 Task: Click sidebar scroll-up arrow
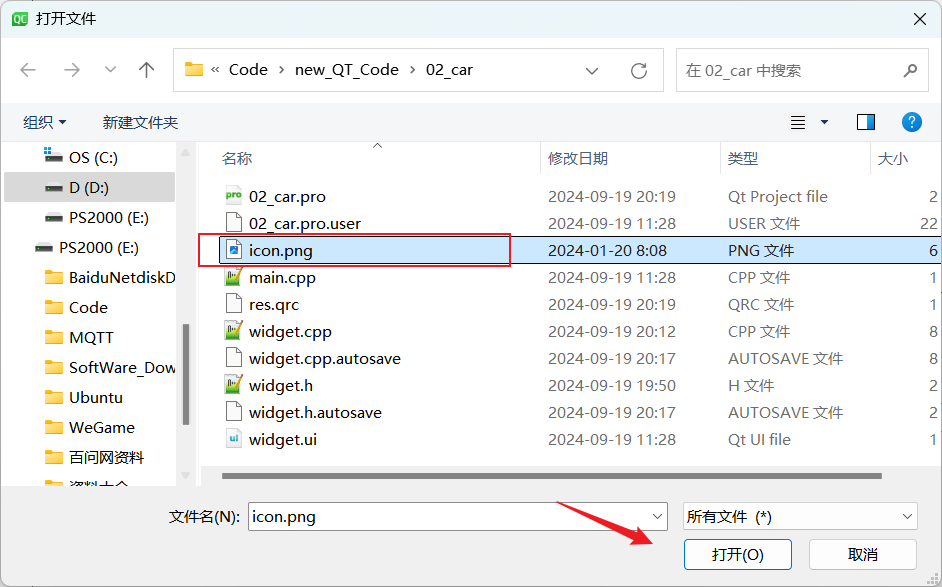(186, 153)
